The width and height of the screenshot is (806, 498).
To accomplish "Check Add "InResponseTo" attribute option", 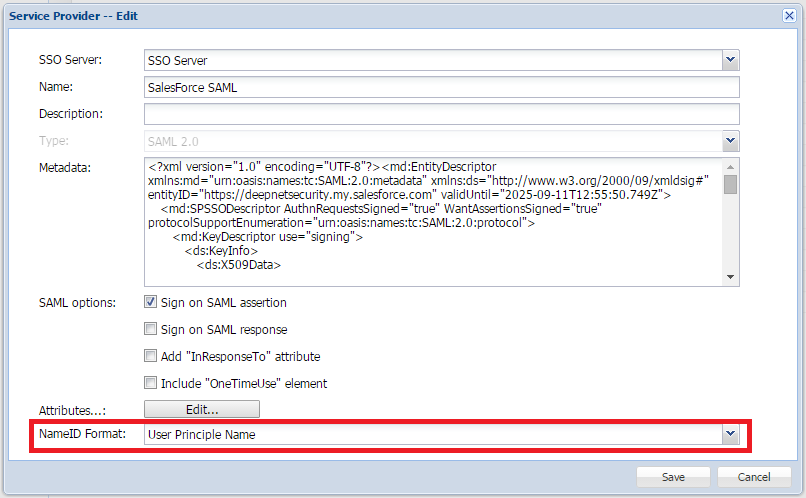I will [x=151, y=356].
